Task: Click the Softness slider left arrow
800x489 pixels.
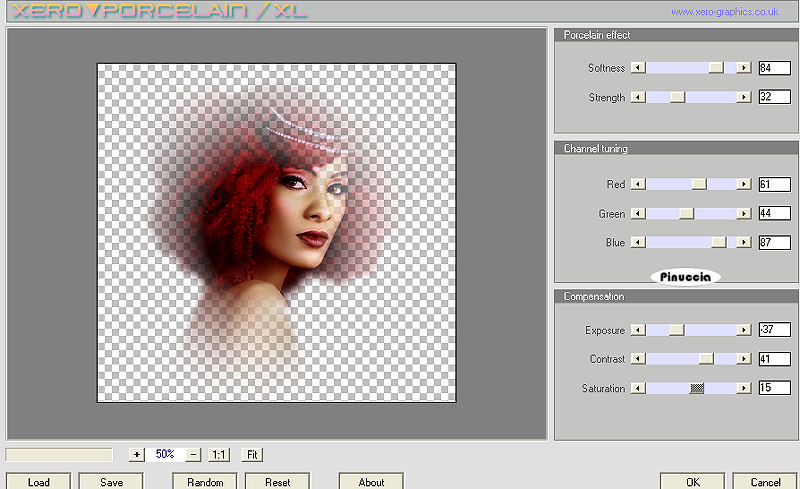Action: pos(638,67)
